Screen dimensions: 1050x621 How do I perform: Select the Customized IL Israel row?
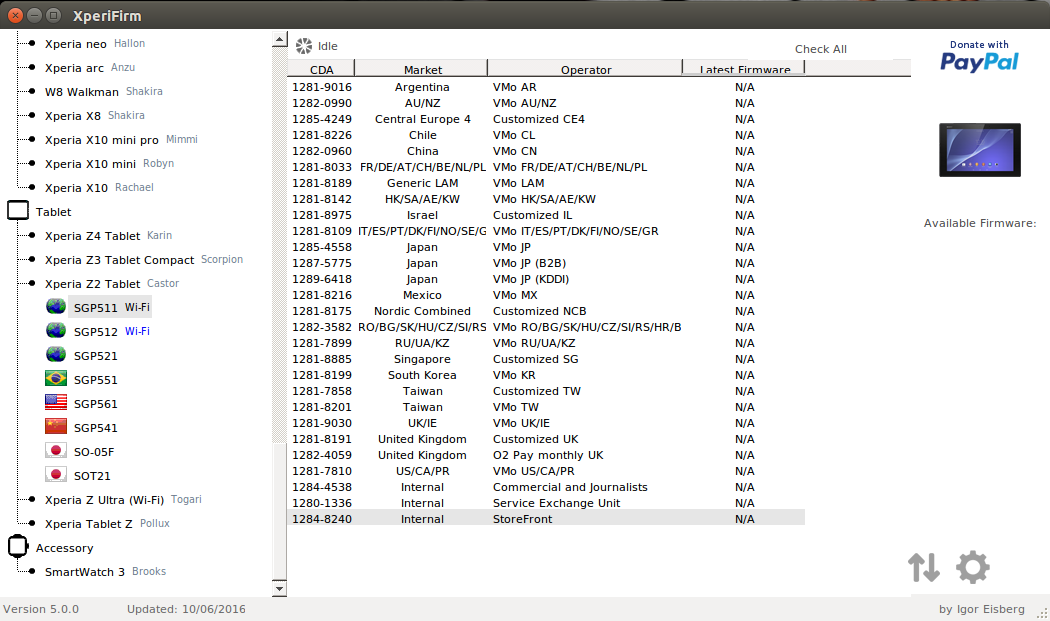[546, 215]
